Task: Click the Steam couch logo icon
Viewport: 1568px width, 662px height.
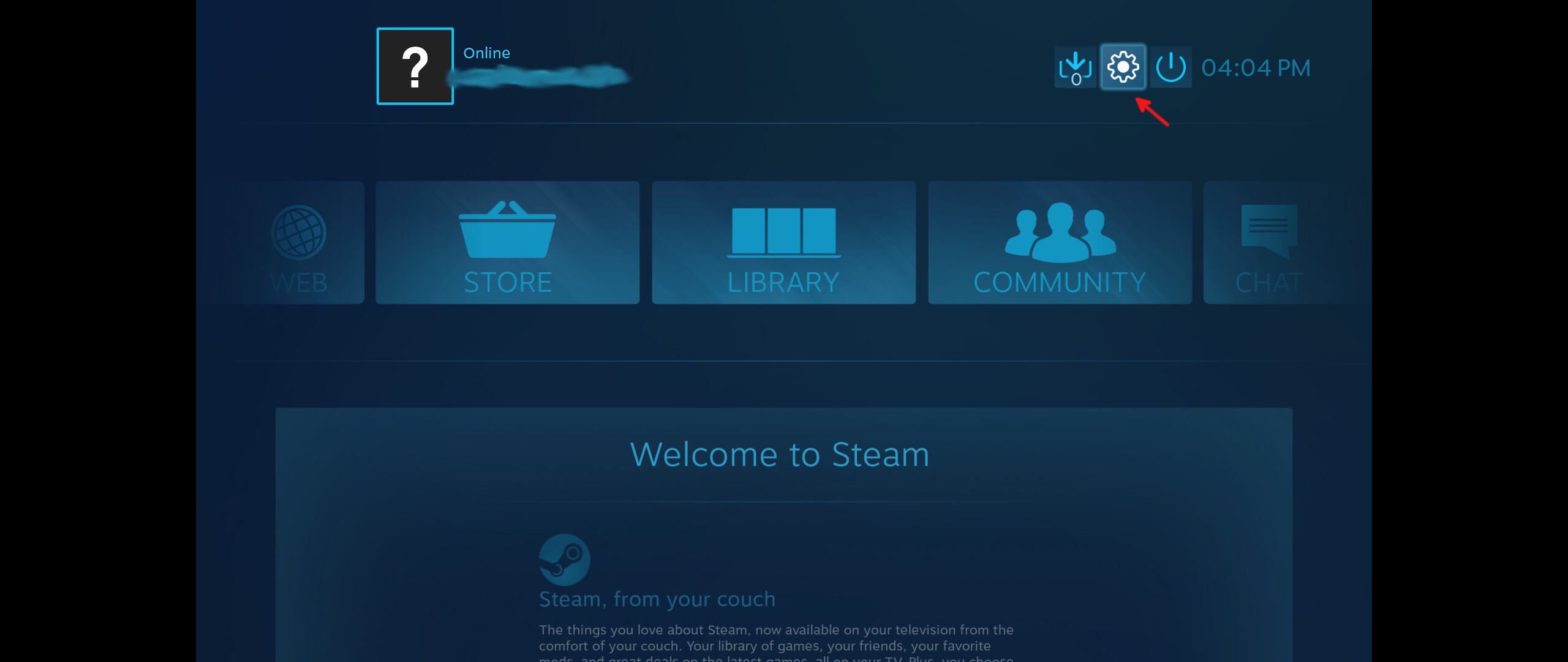Action: [563, 559]
